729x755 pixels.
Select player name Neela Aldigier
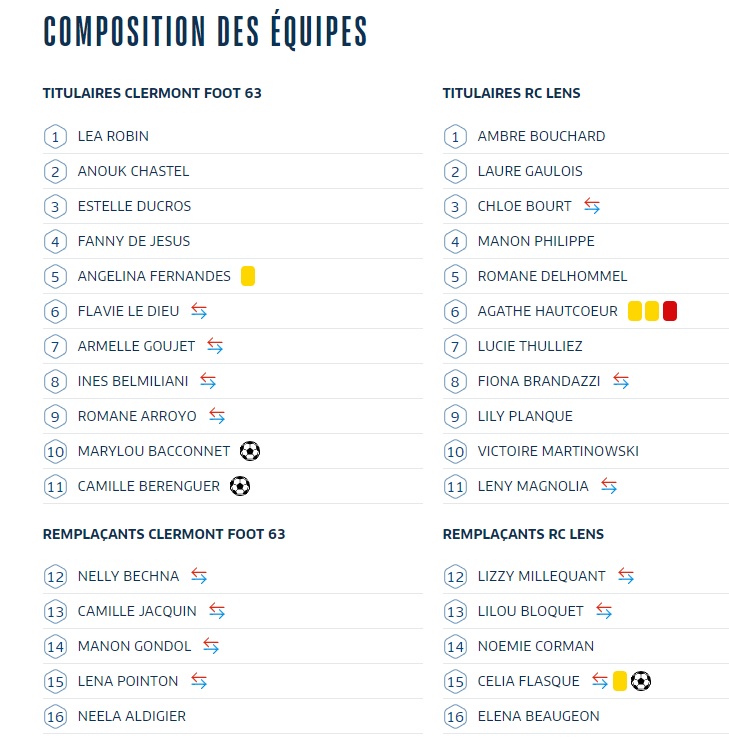132,716
